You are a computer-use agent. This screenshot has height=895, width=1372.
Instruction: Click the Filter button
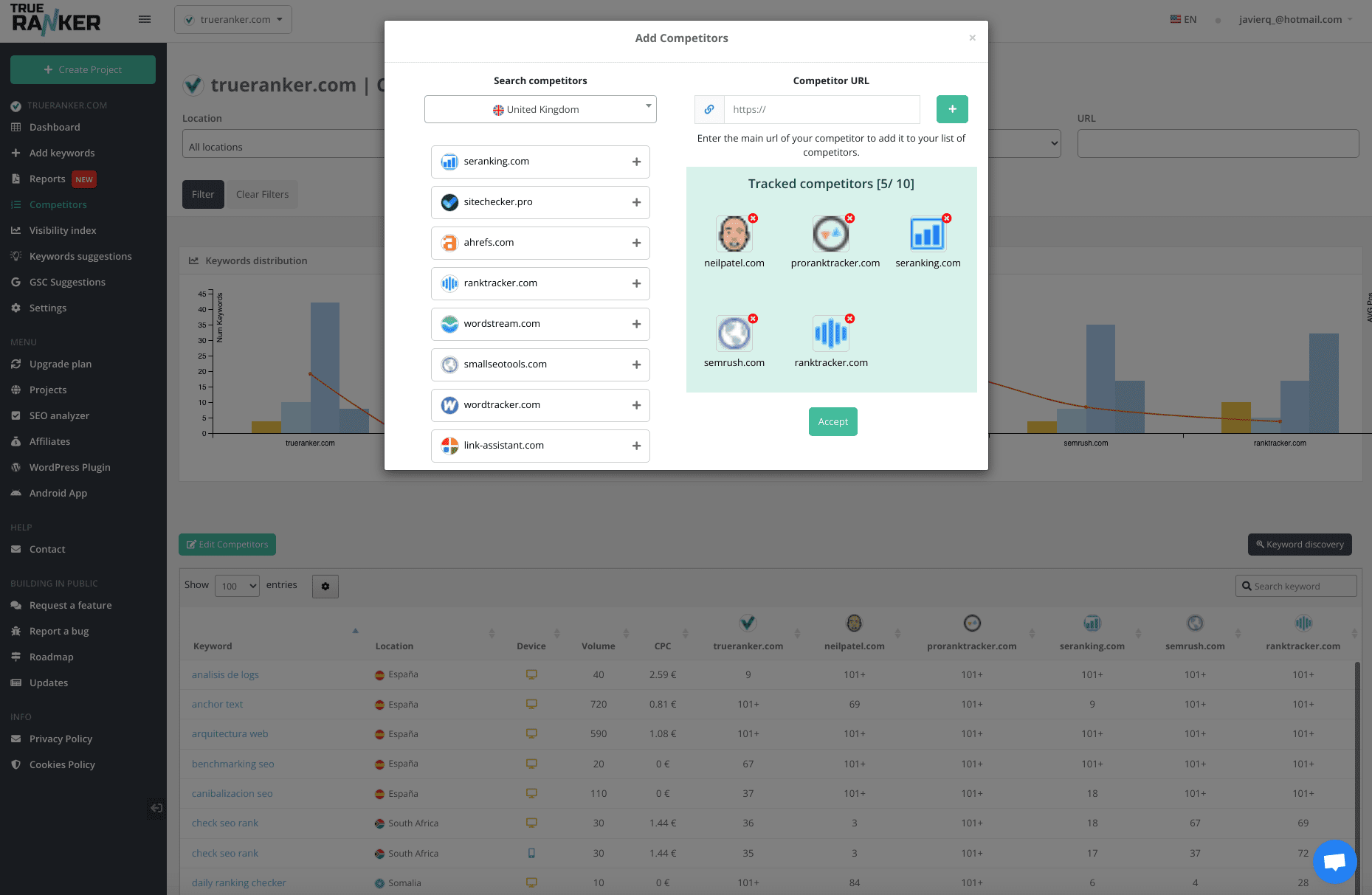click(203, 194)
